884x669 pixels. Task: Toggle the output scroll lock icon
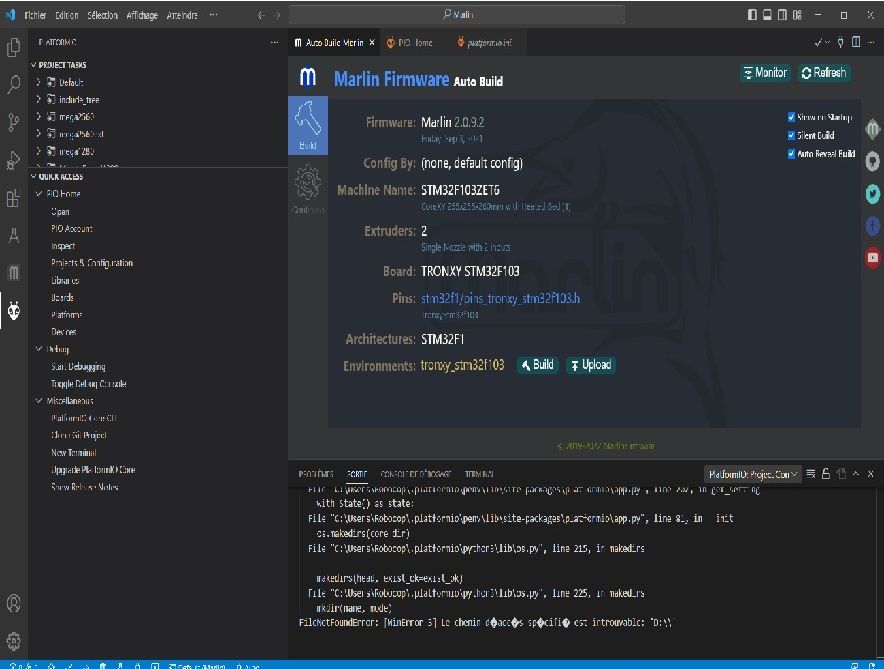826,474
